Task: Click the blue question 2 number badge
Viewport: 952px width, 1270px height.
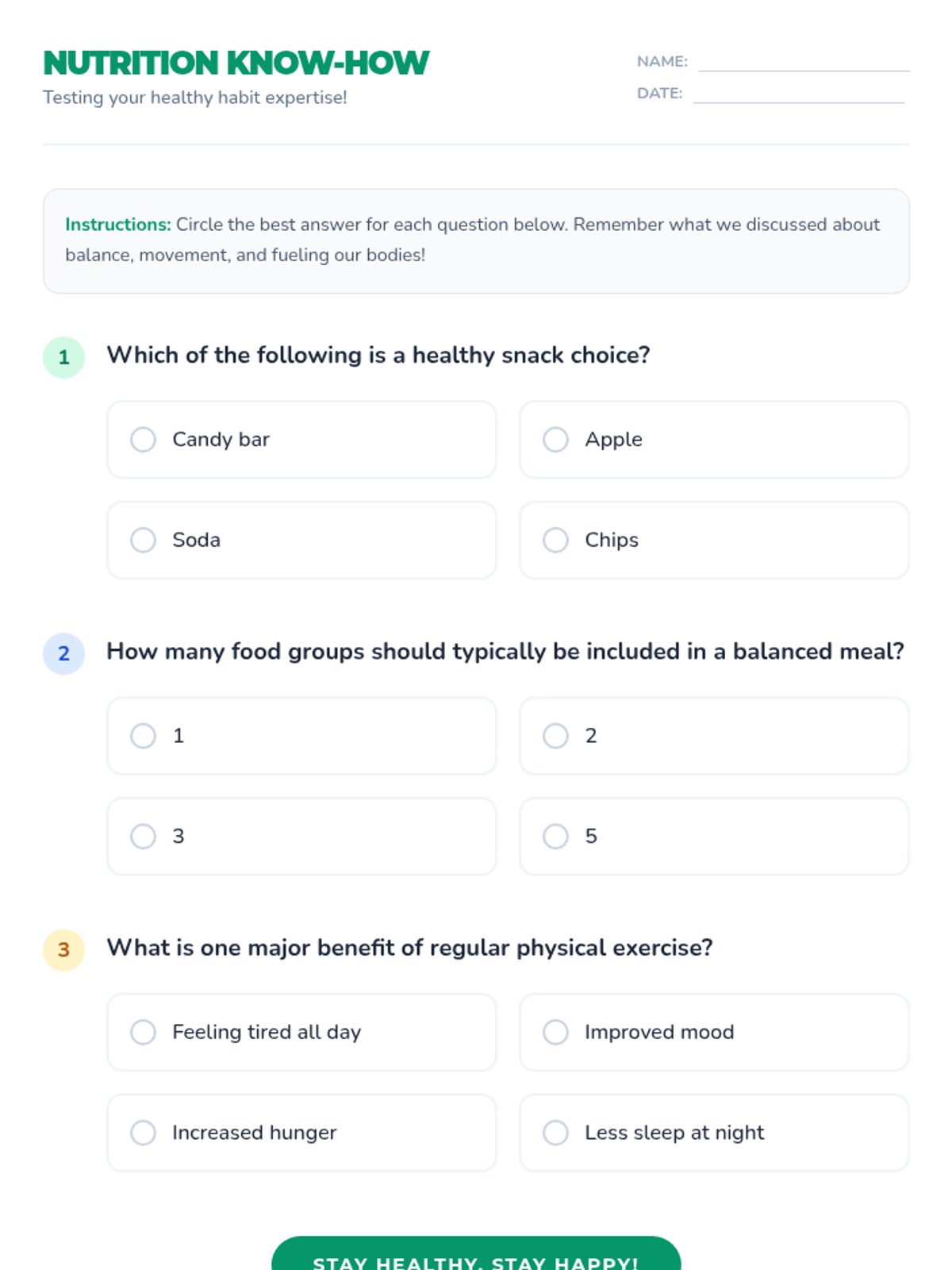Action: (63, 653)
